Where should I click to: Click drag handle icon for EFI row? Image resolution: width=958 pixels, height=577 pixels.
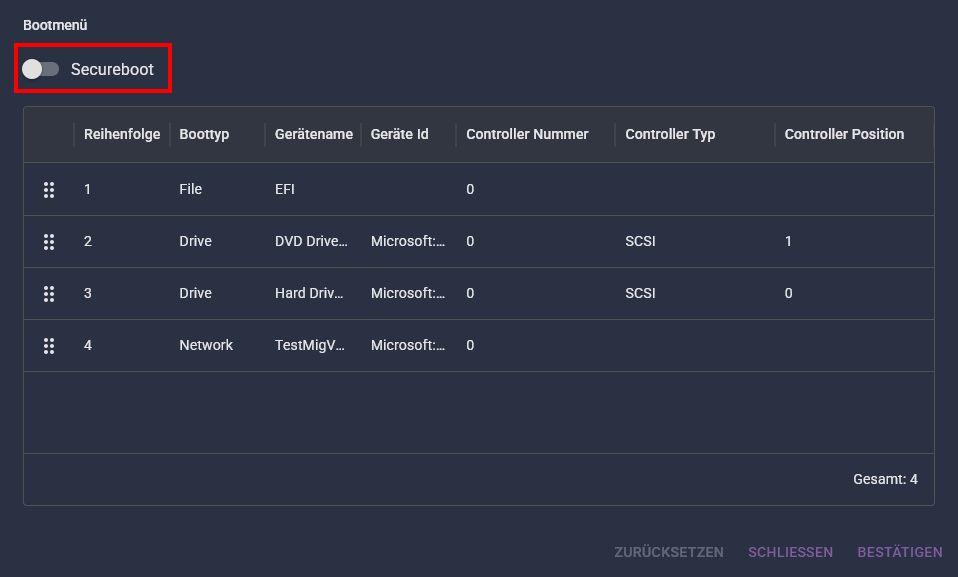(x=49, y=190)
